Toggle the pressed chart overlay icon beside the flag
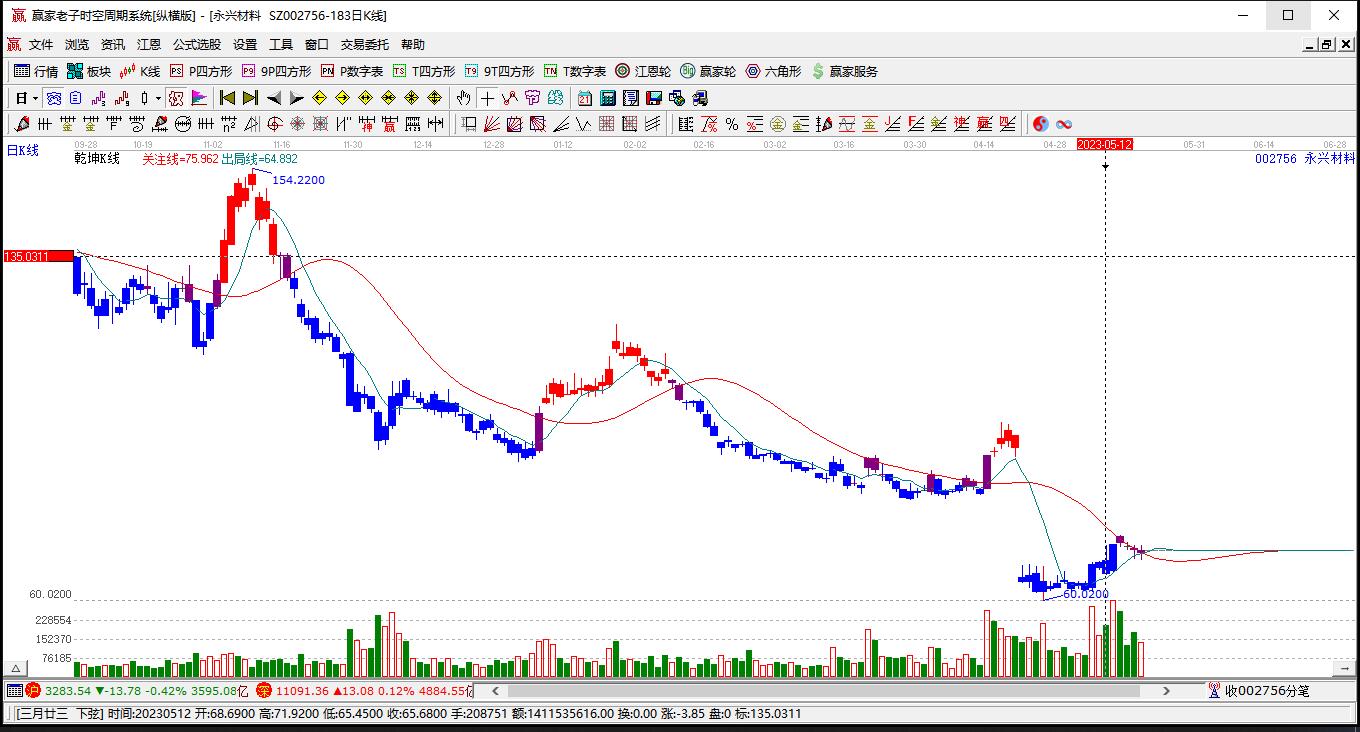Viewport: 1360px width, 732px height. pos(176,98)
